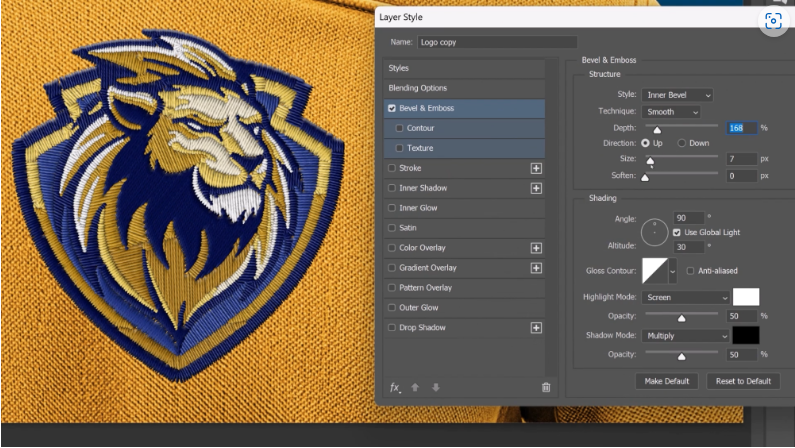Select the Pattern Overlay effect row
Image resolution: width=795 pixels, height=448 pixels.
coord(464,288)
